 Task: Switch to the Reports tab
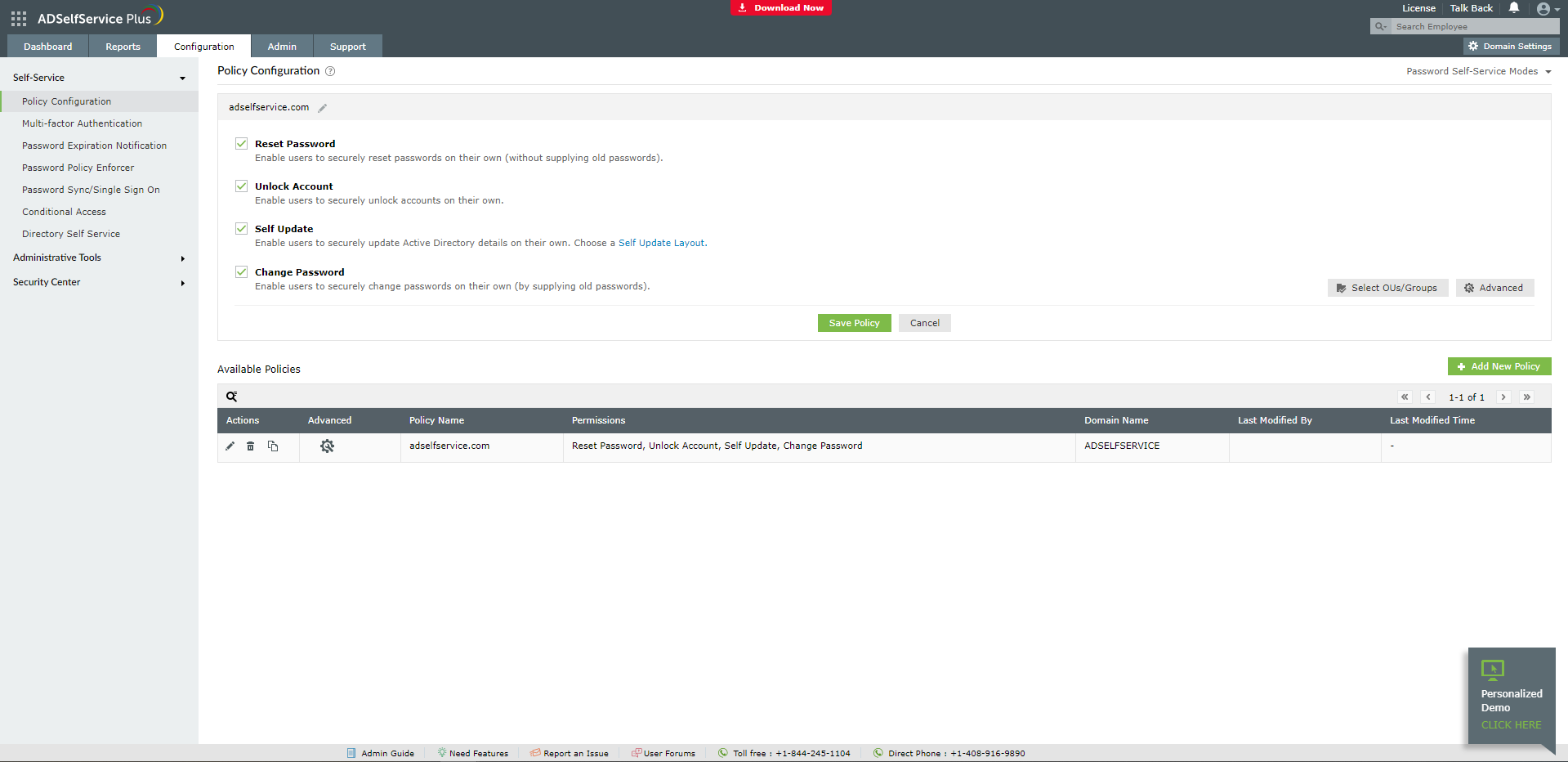pyautogui.click(x=123, y=47)
